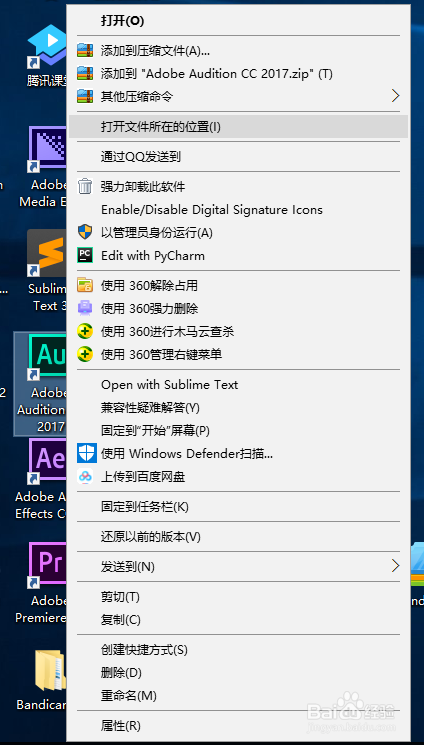Select 使用 360进行木马云查杀
Viewport: 424px width, 745px height.
point(239,332)
